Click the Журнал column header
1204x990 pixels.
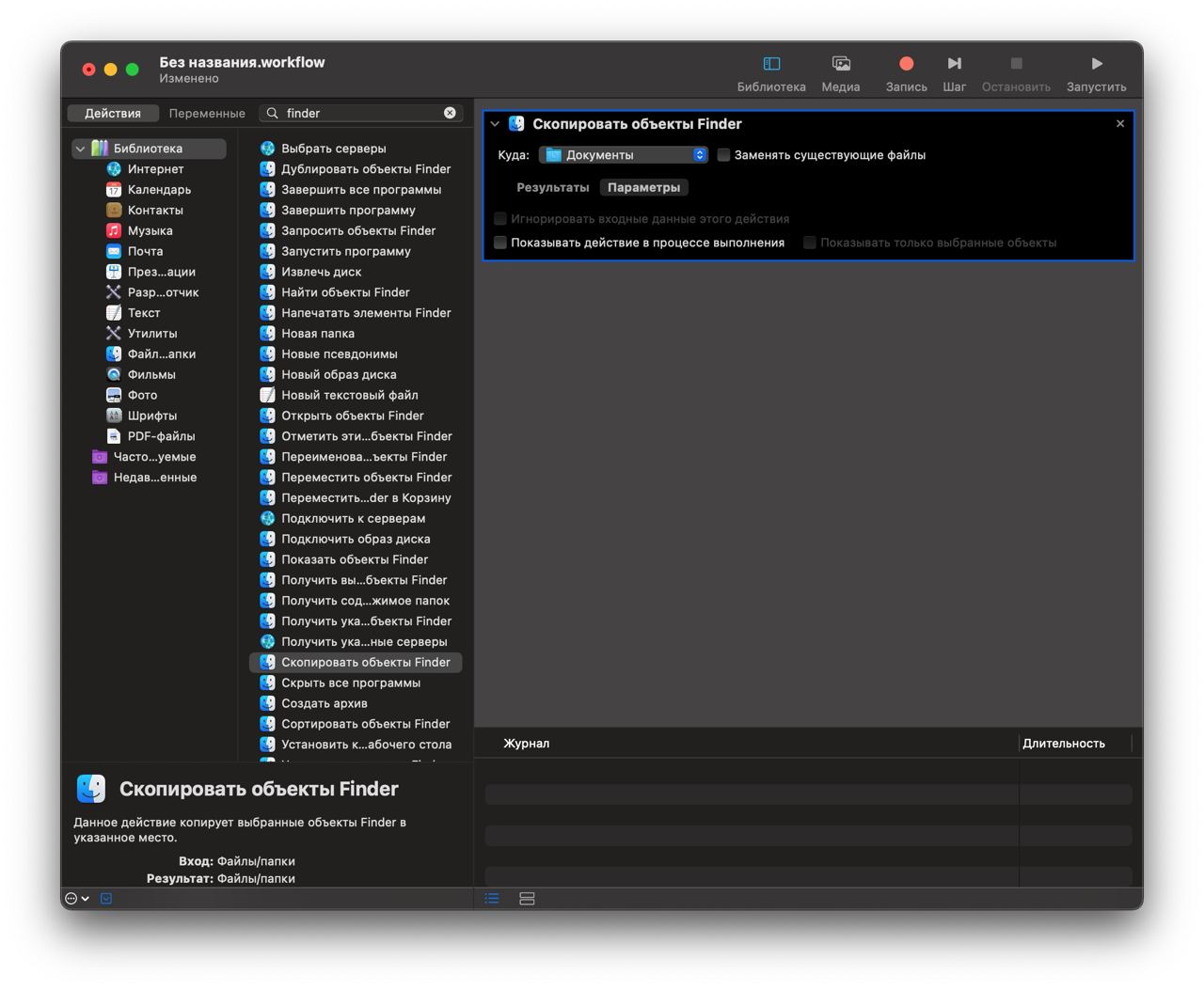(x=527, y=744)
